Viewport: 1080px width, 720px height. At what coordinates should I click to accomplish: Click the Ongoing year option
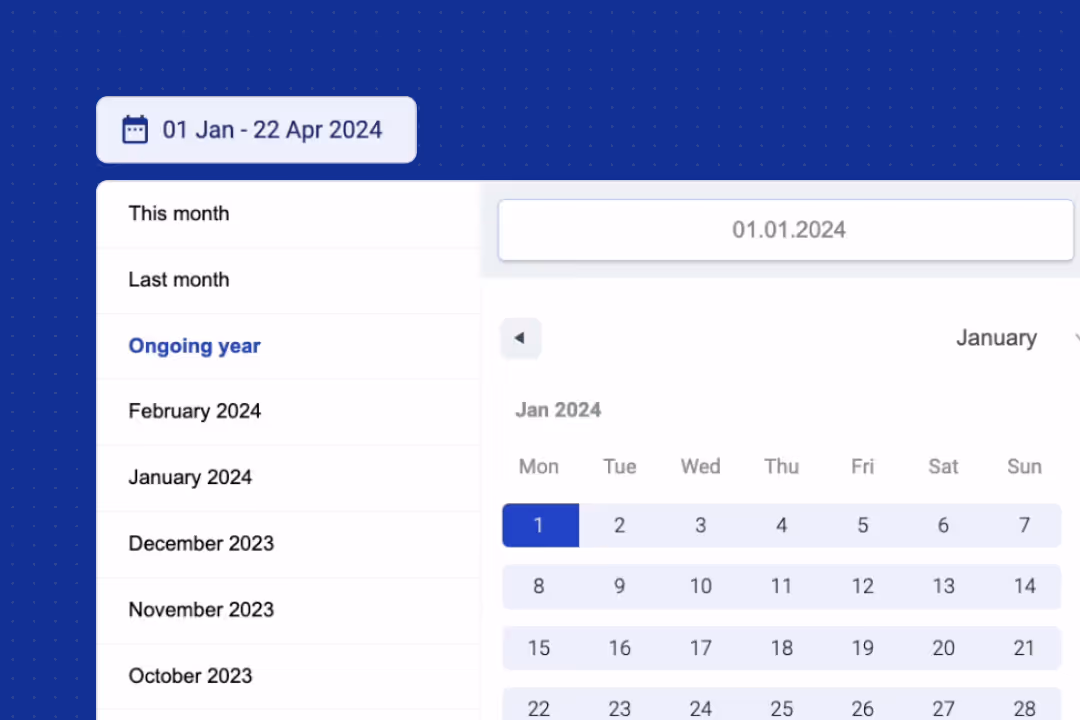point(194,346)
